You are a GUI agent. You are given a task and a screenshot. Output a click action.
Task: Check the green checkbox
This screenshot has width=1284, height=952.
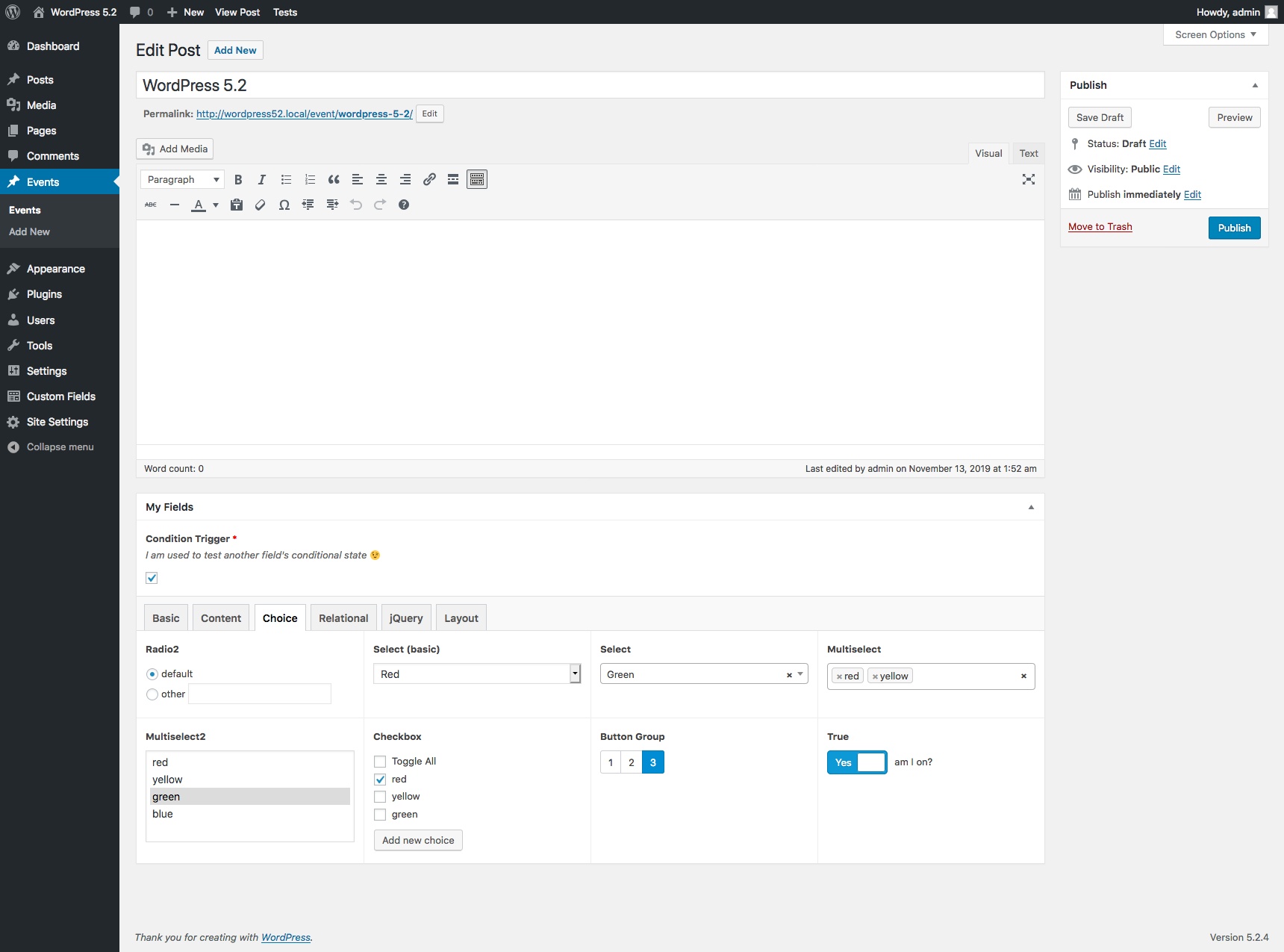point(380,815)
